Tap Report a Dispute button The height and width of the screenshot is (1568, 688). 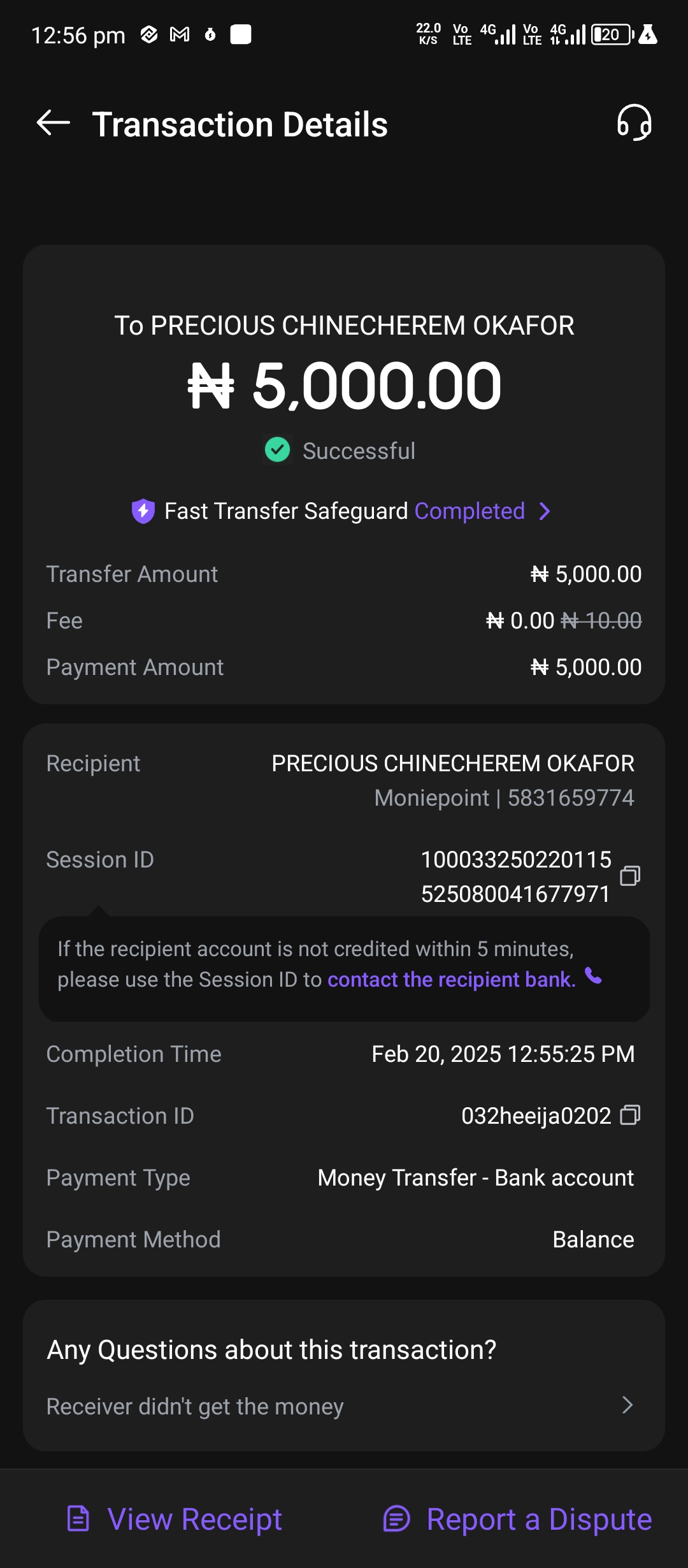tap(518, 1519)
